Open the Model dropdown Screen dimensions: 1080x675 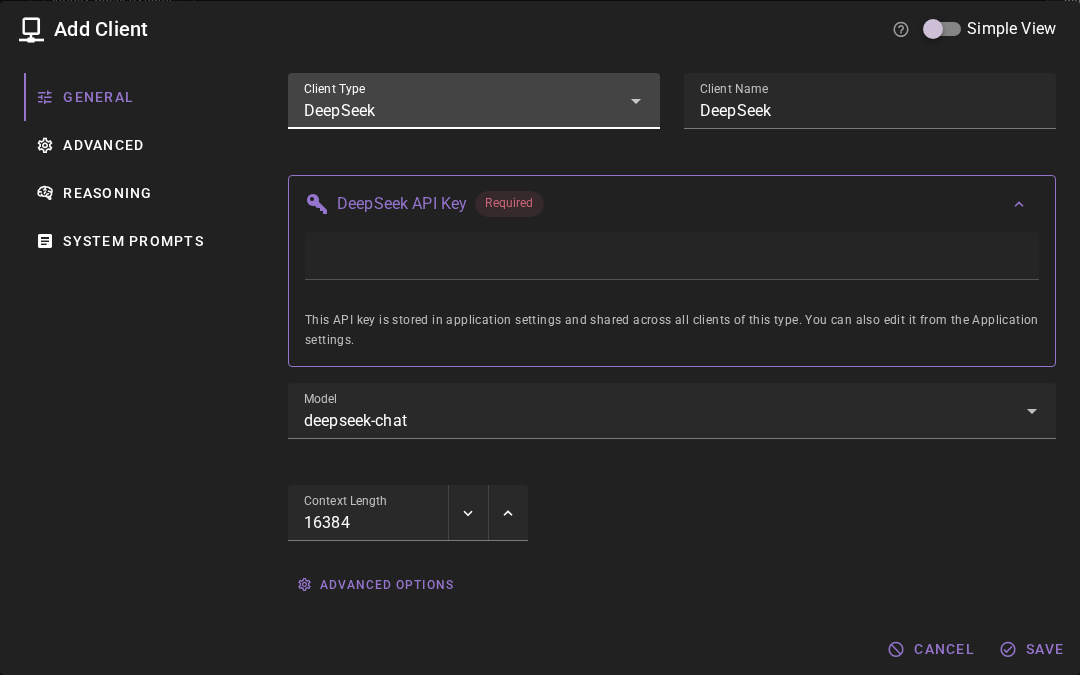pyautogui.click(x=672, y=411)
